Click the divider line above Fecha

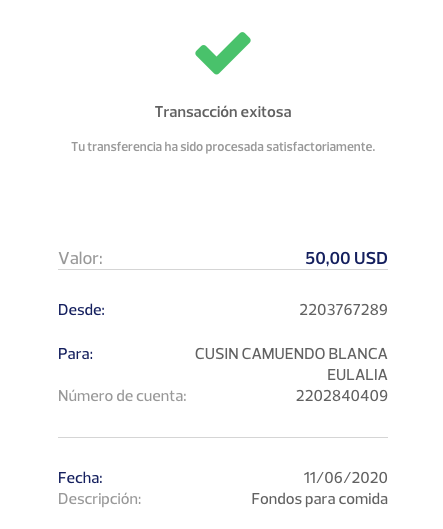click(223, 438)
